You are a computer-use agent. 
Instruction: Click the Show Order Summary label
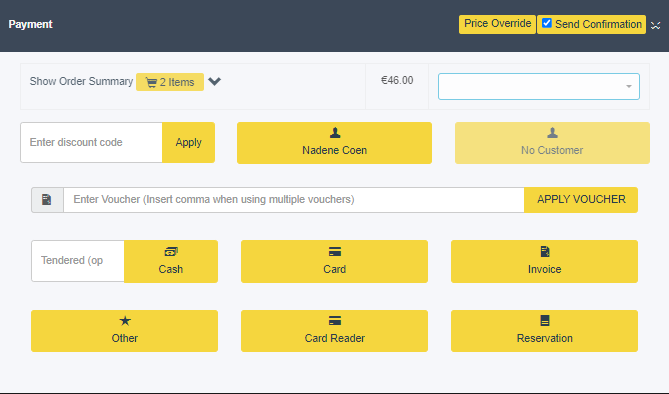point(81,82)
